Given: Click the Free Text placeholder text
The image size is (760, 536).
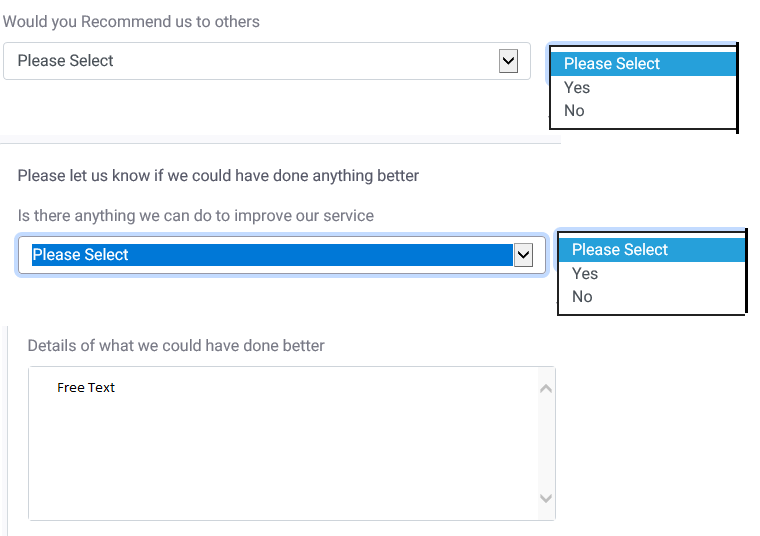Looking at the screenshot, I should coord(86,388).
